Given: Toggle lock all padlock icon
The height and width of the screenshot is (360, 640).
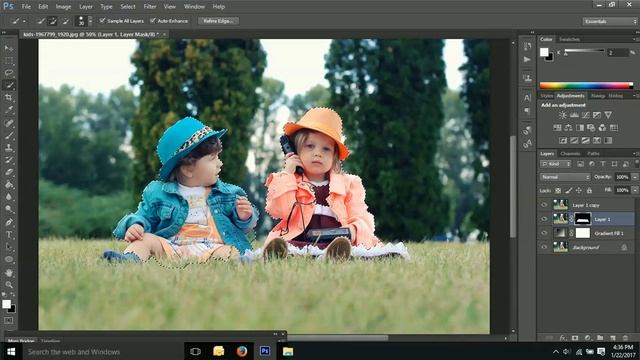Looking at the screenshot, I should (x=589, y=191).
